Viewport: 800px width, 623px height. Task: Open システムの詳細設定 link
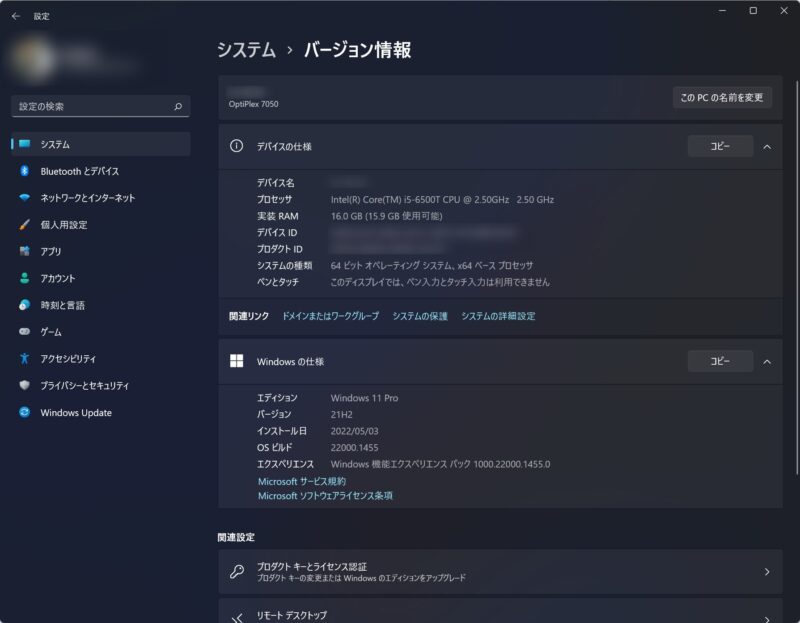coord(498,316)
